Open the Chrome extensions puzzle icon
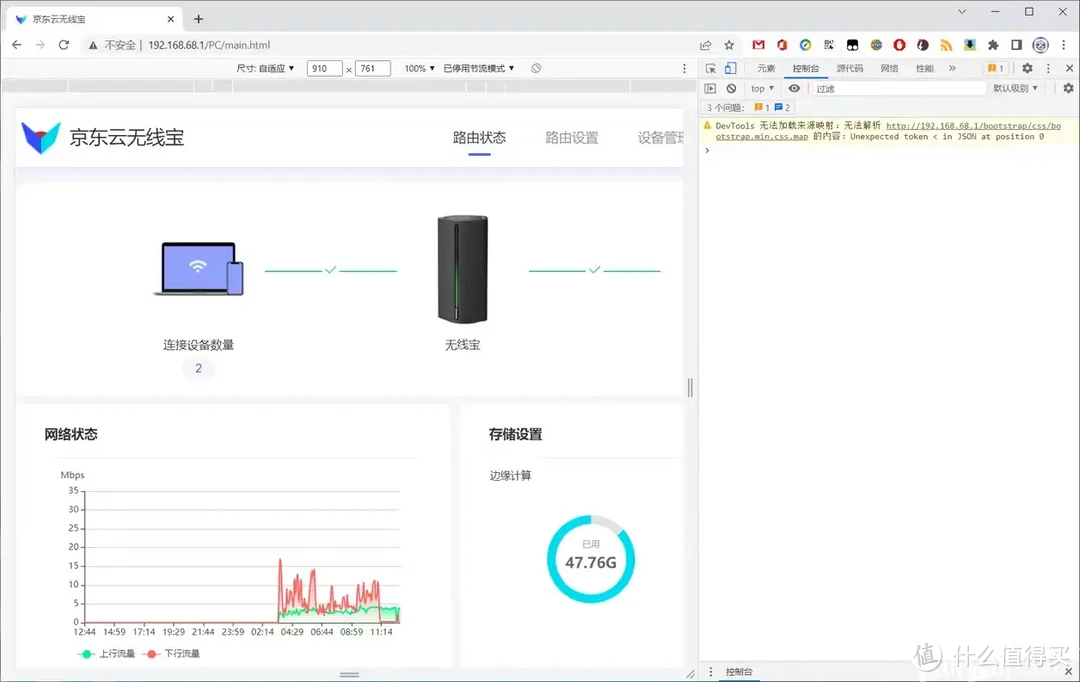The image size is (1080, 682). (x=993, y=45)
